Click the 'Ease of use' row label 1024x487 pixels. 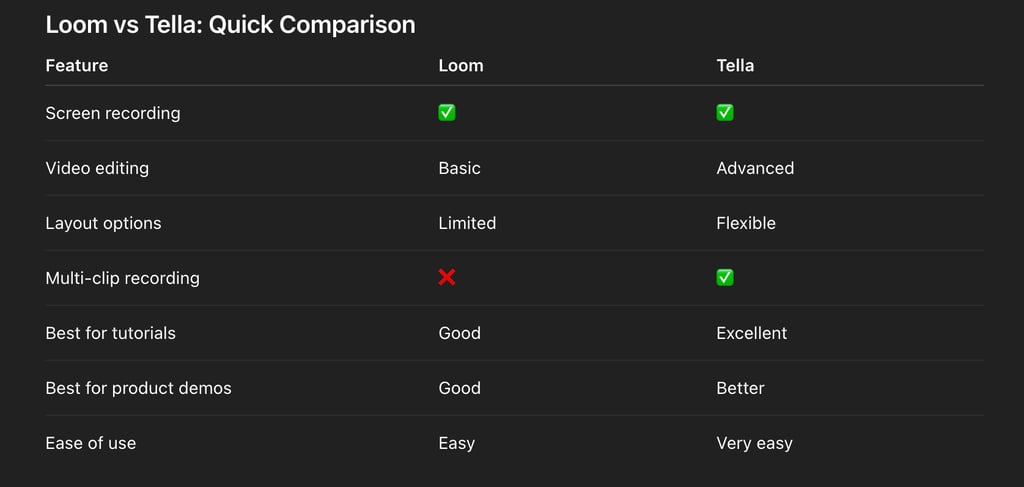90,443
